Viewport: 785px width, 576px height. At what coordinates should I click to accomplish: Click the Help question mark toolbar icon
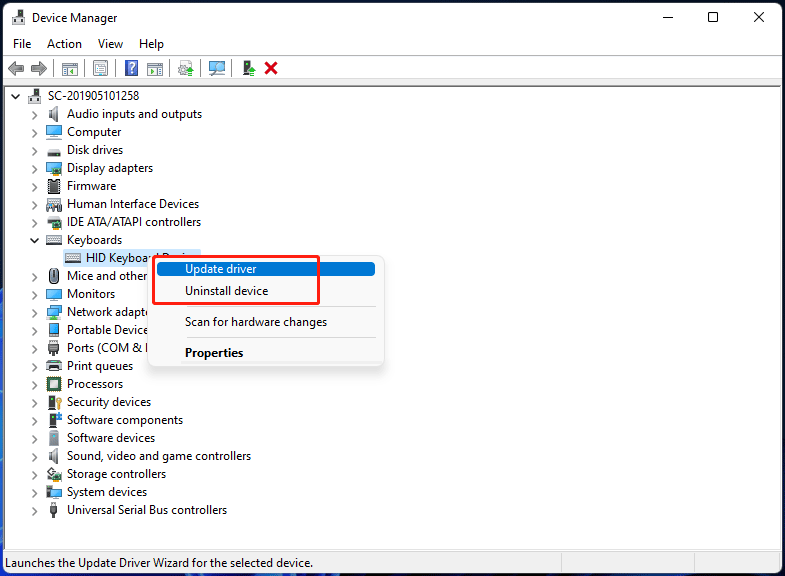(131, 68)
